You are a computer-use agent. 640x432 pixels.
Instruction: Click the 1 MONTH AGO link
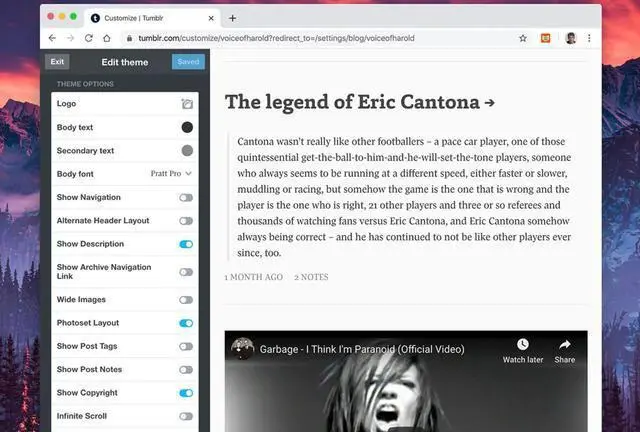tap(253, 277)
